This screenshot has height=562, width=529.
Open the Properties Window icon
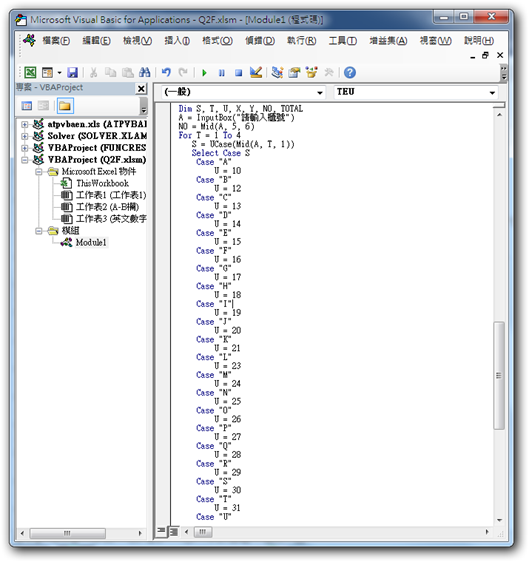click(294, 73)
